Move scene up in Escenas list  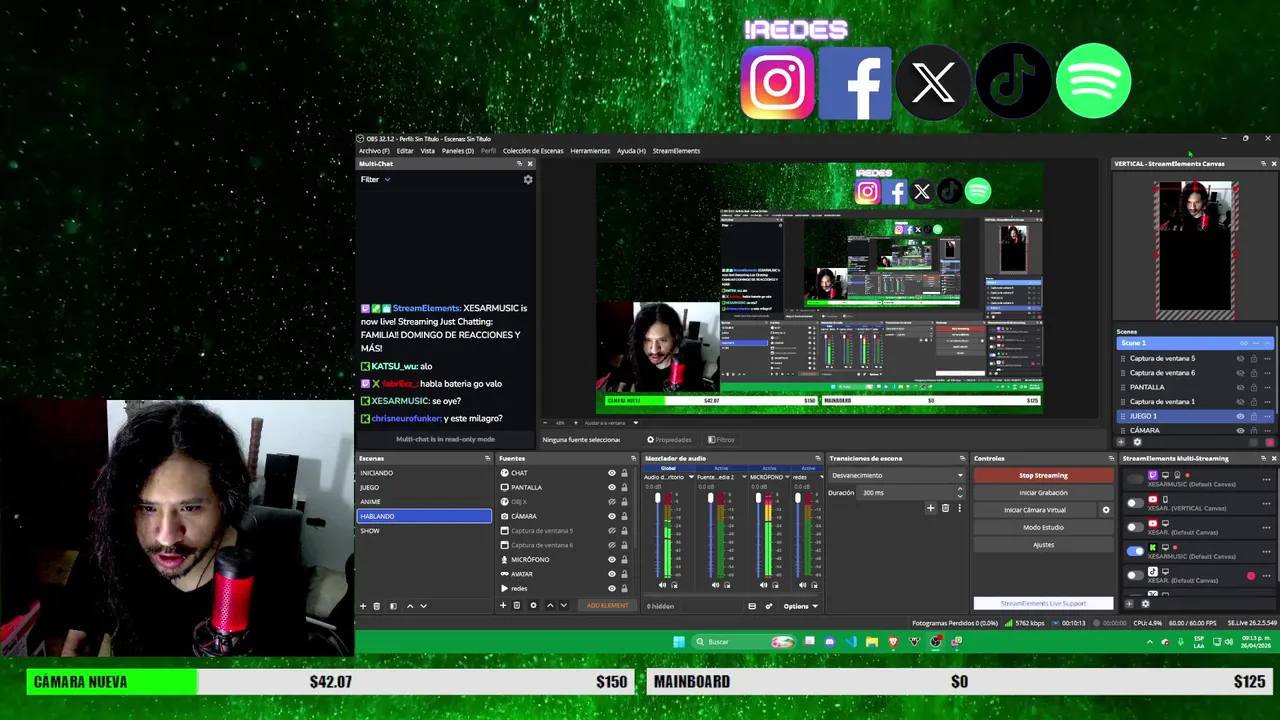[409, 606]
